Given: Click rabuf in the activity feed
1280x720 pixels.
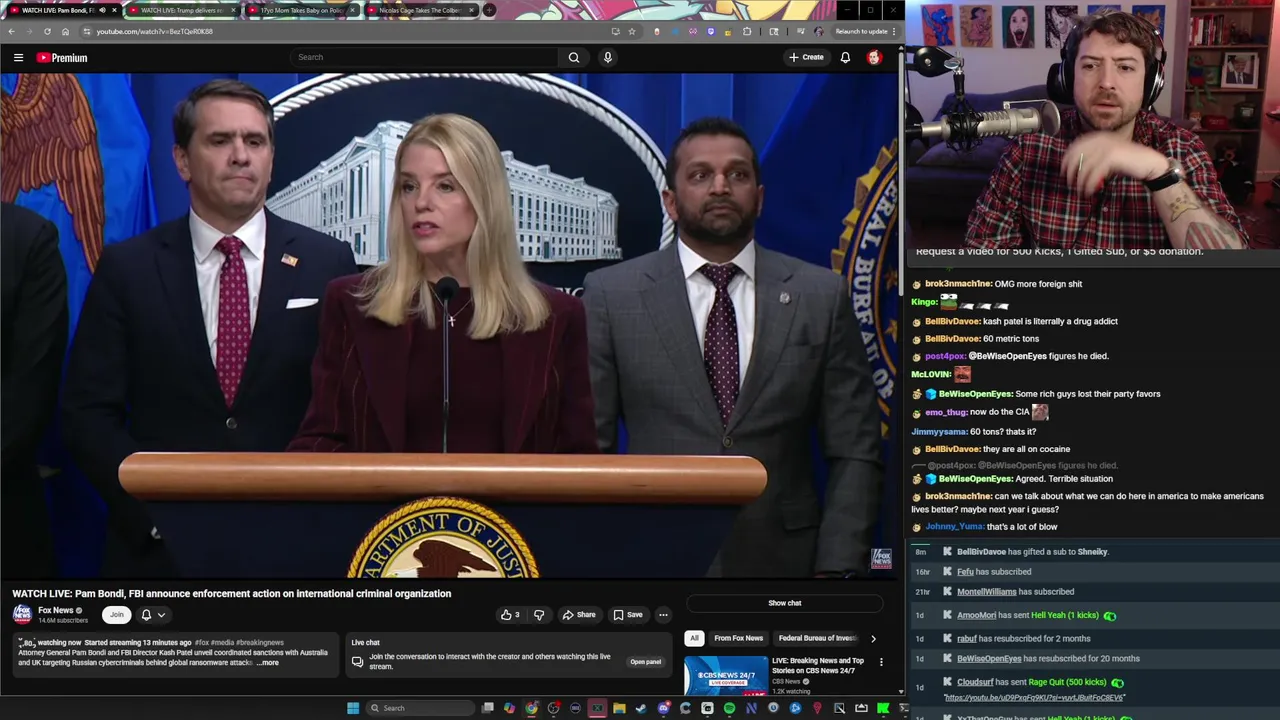Looking at the screenshot, I should pyautogui.click(x=966, y=638).
